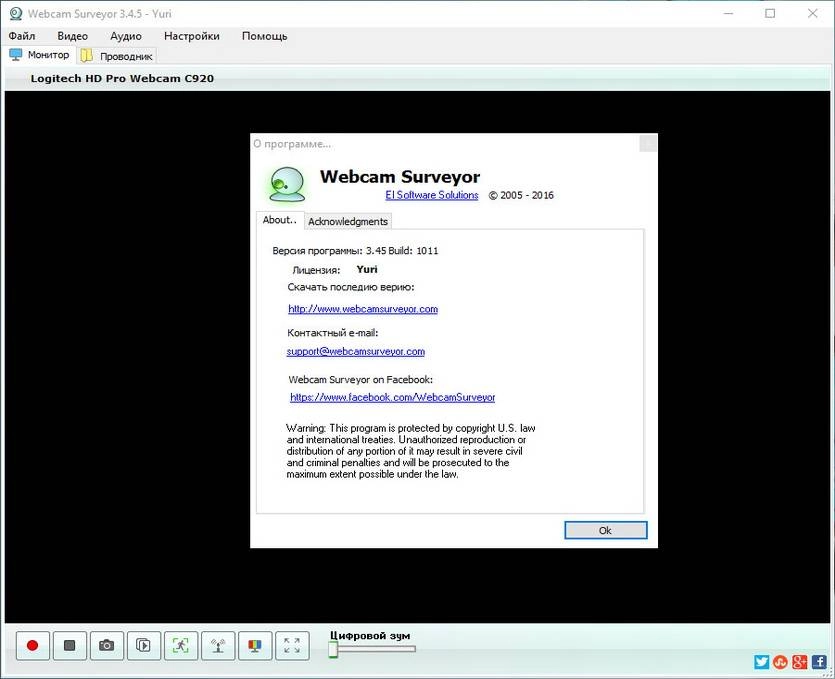
Task: Minimize the Webcam Surveyor window
Action: 728,13
